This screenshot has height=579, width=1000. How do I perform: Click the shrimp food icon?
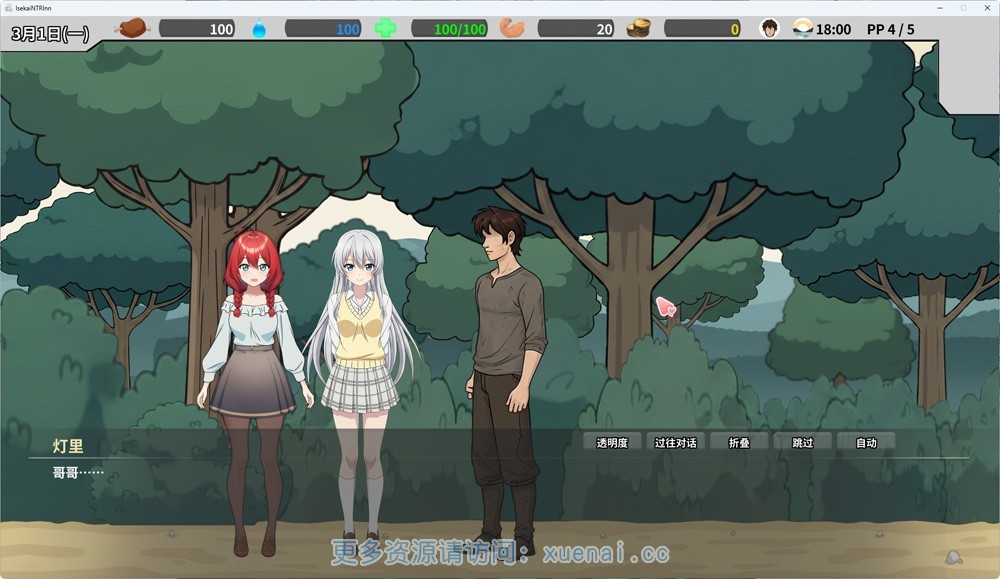[511, 29]
